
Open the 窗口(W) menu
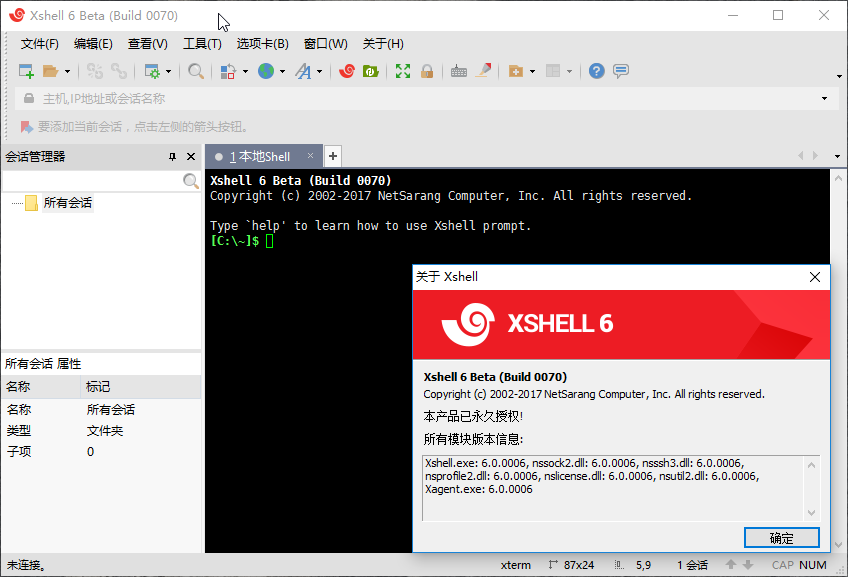coord(326,44)
